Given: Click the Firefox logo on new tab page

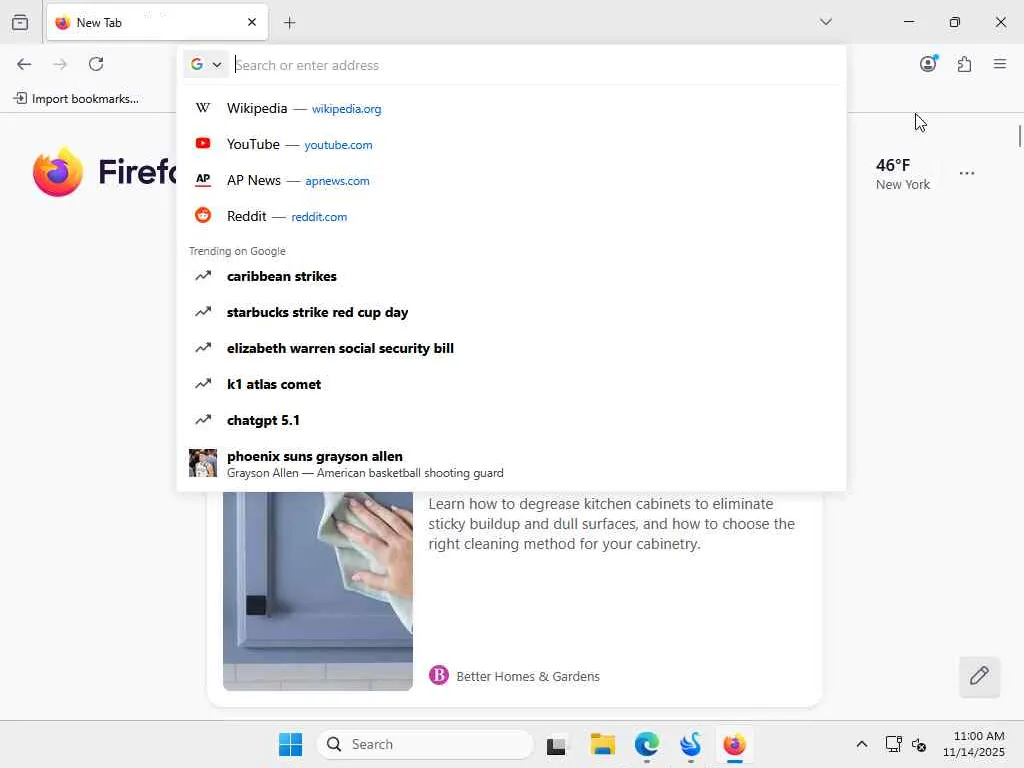Looking at the screenshot, I should coord(58,172).
